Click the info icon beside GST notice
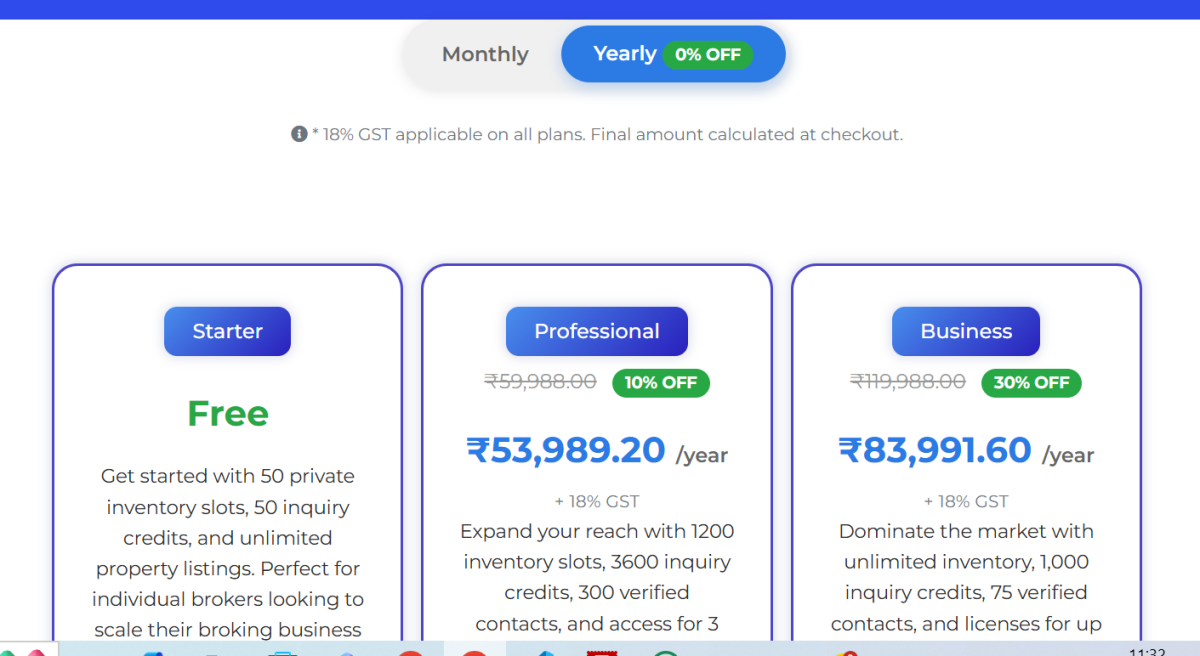Viewport: 1200px width, 656px height. pos(299,134)
